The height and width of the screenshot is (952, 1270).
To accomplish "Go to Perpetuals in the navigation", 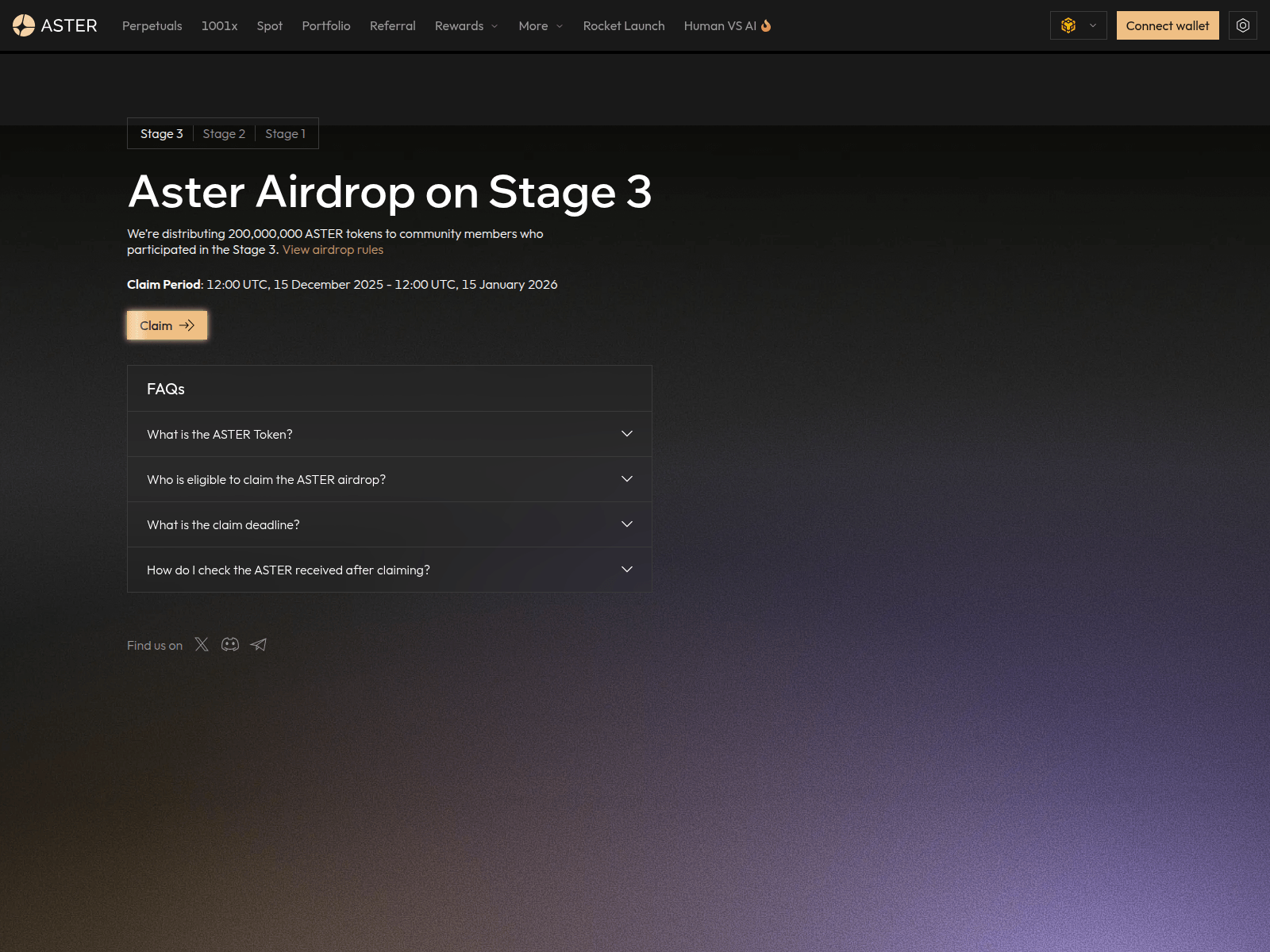I will point(152,25).
